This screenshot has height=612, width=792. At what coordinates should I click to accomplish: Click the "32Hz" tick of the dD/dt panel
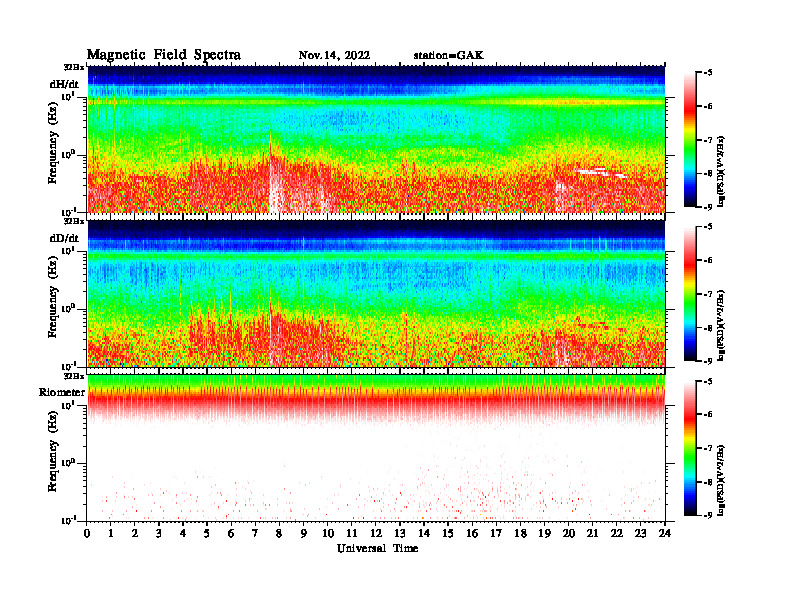[74, 221]
